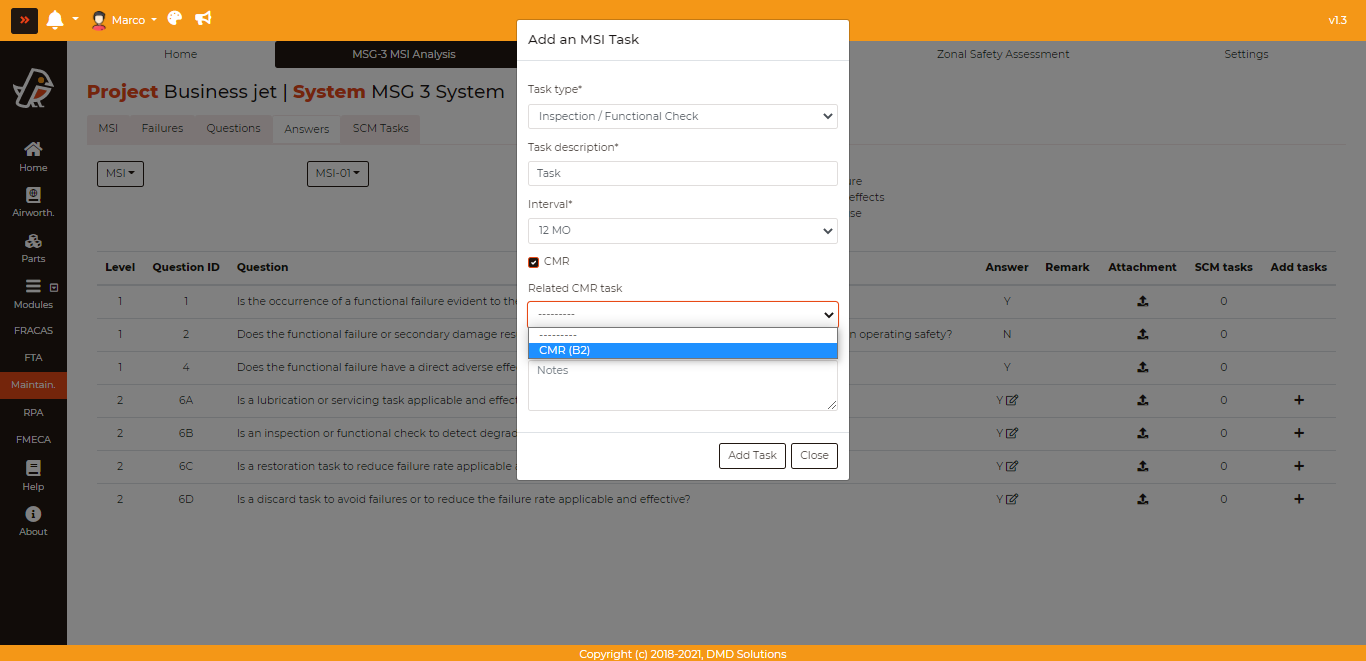
Task: Click the notification bell icon
Action: [x=55, y=20]
